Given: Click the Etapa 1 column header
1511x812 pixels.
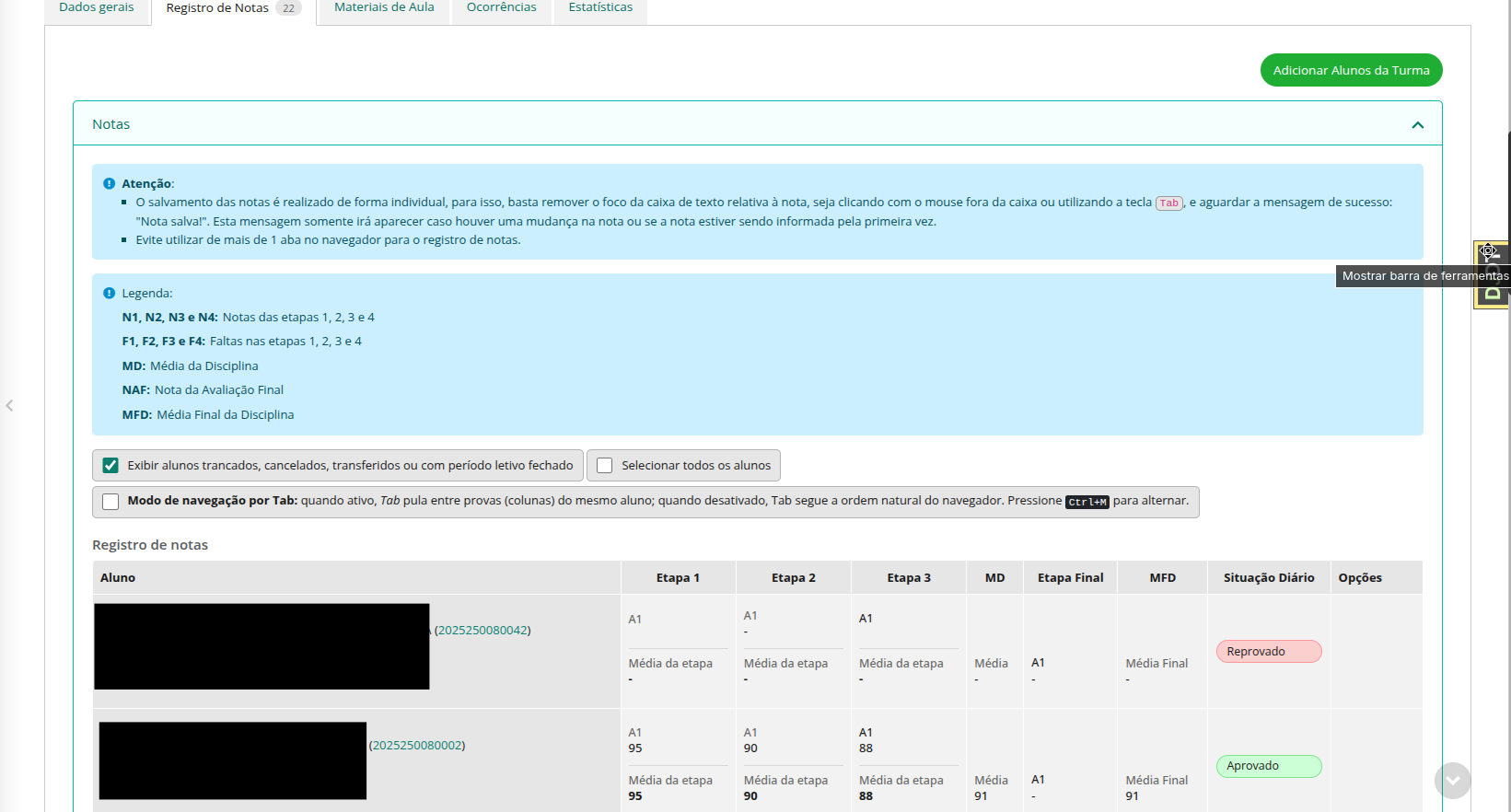Looking at the screenshot, I should click(x=678, y=578).
